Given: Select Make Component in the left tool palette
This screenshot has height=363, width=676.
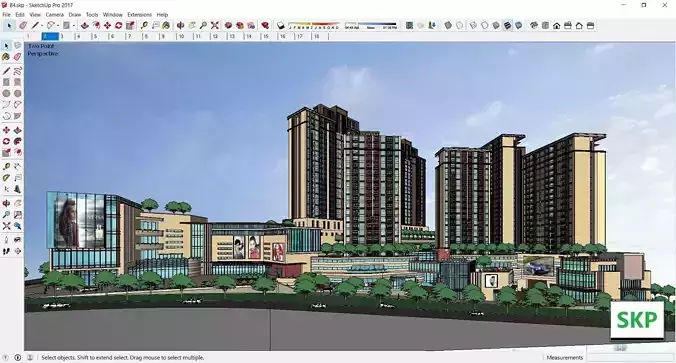Looking at the screenshot, I should coord(18,45).
